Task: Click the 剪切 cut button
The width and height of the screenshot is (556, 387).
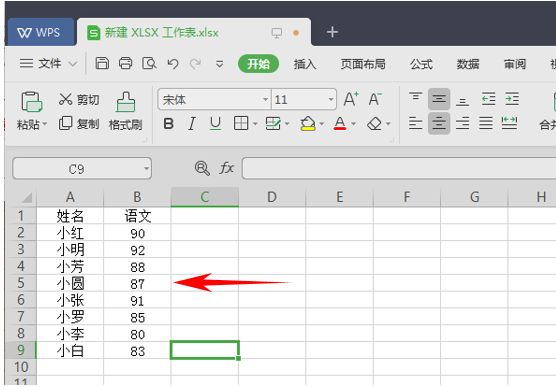Action: (79, 100)
